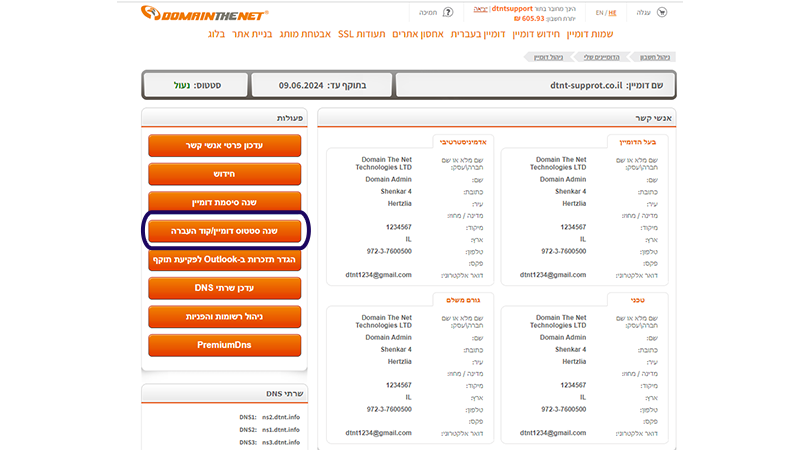Open the בלוג menu item
The image size is (800, 450).
pos(216,34)
